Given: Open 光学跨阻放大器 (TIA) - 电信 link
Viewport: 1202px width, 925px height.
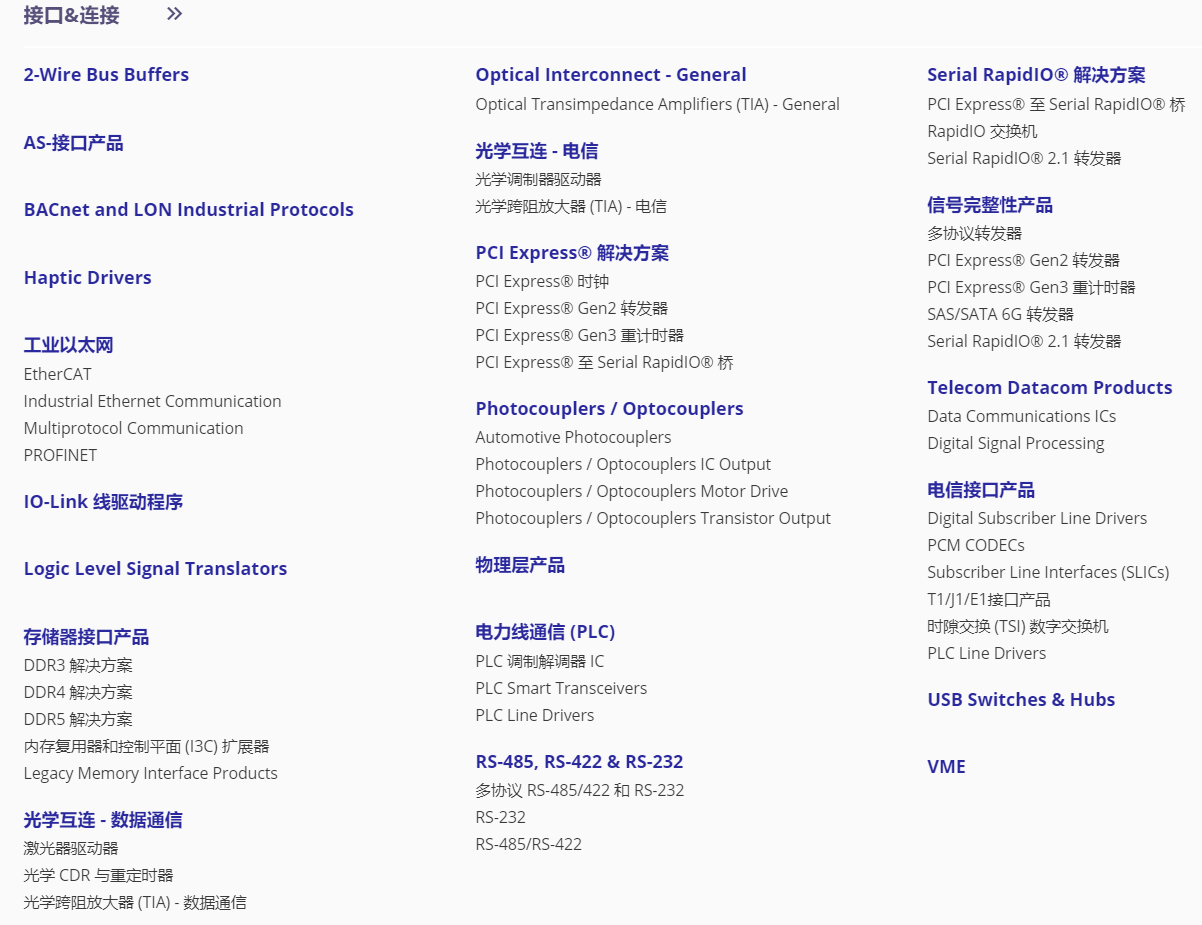Looking at the screenshot, I should point(571,207).
